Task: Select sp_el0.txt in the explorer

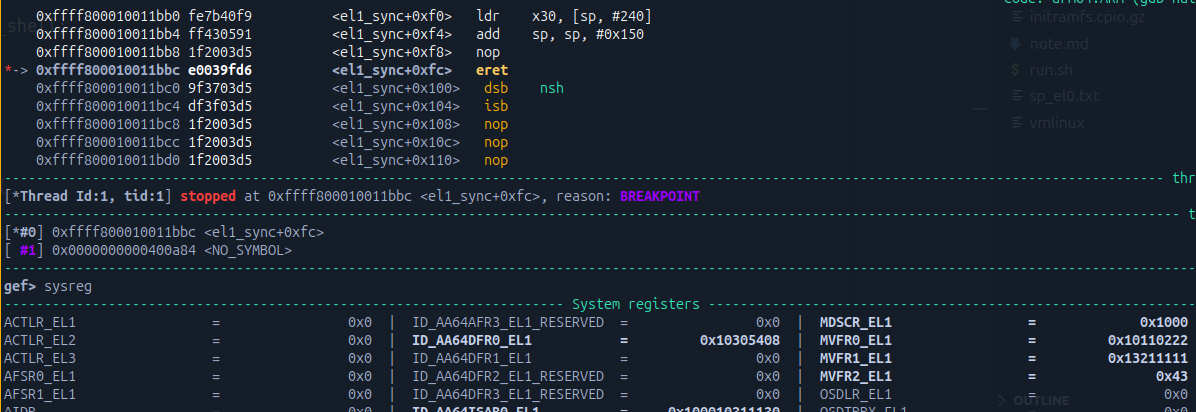Action: (x=1064, y=96)
